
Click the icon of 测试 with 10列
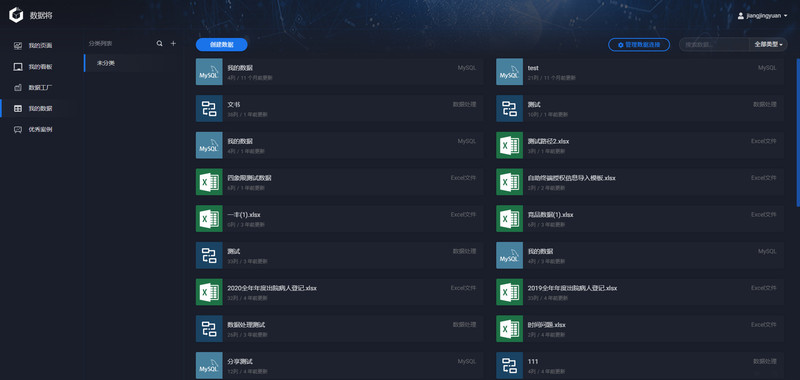tap(510, 108)
